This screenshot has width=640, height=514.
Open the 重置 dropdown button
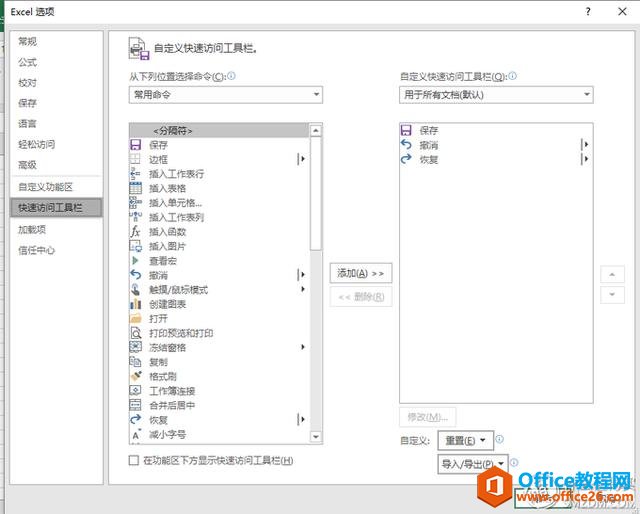coord(465,441)
